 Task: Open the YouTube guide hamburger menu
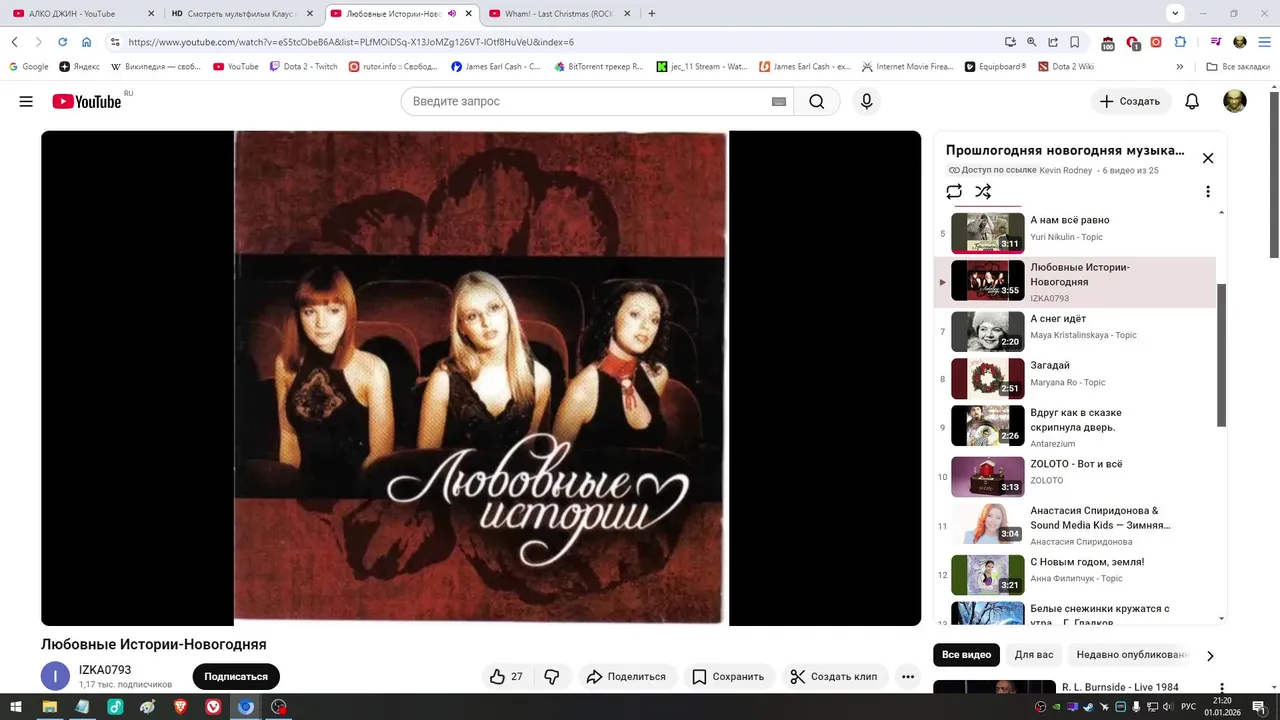[x=26, y=101]
